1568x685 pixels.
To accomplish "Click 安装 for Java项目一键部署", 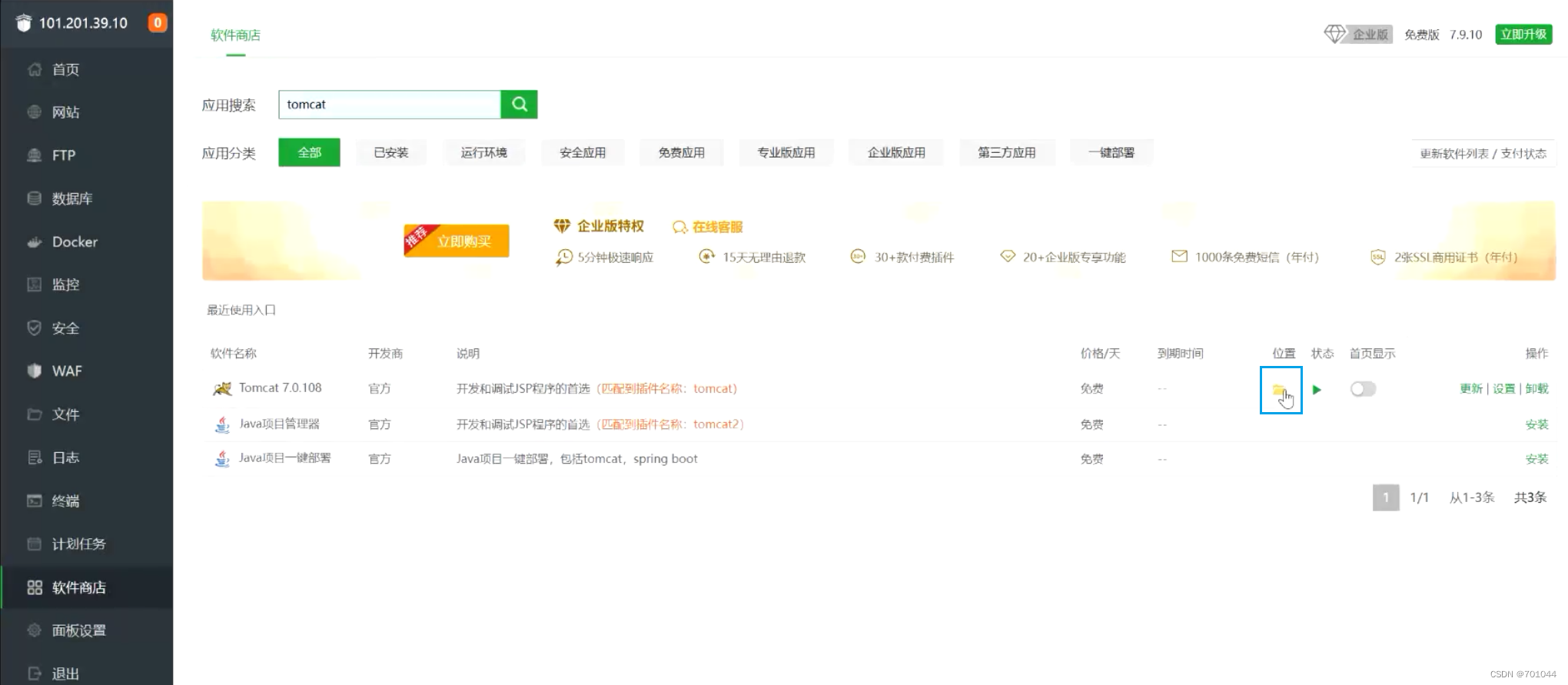I will click(1536, 459).
